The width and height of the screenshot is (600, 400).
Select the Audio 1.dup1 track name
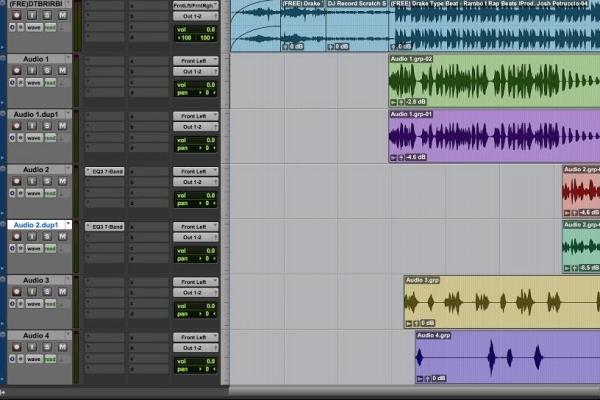[x=36, y=116]
